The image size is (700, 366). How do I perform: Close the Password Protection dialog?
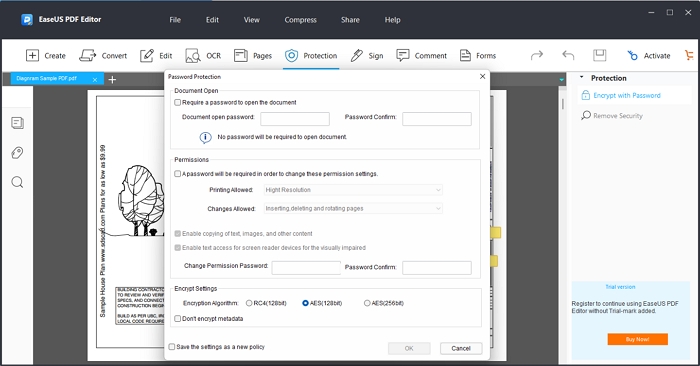click(482, 76)
